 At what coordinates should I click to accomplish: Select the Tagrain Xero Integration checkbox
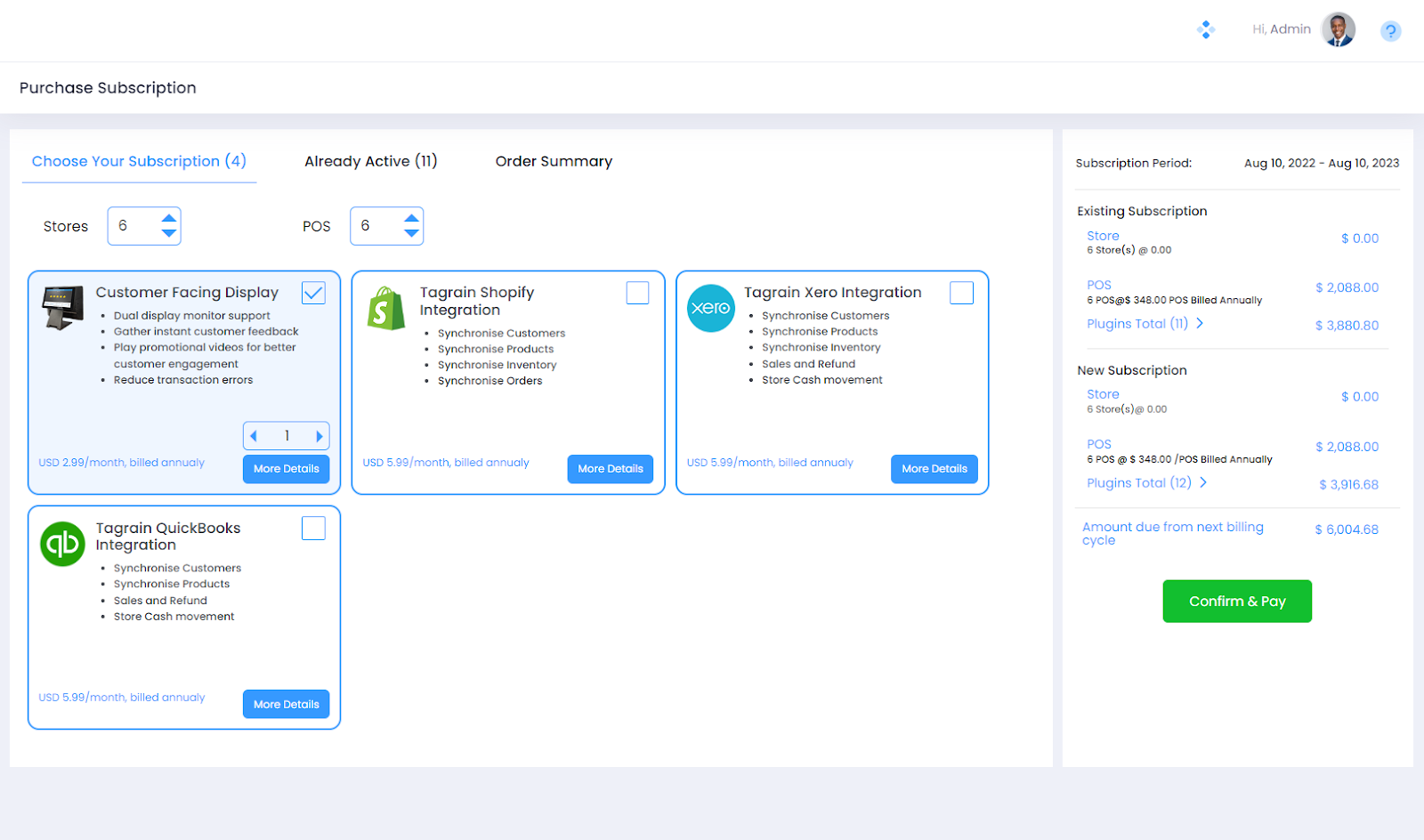[961, 293]
